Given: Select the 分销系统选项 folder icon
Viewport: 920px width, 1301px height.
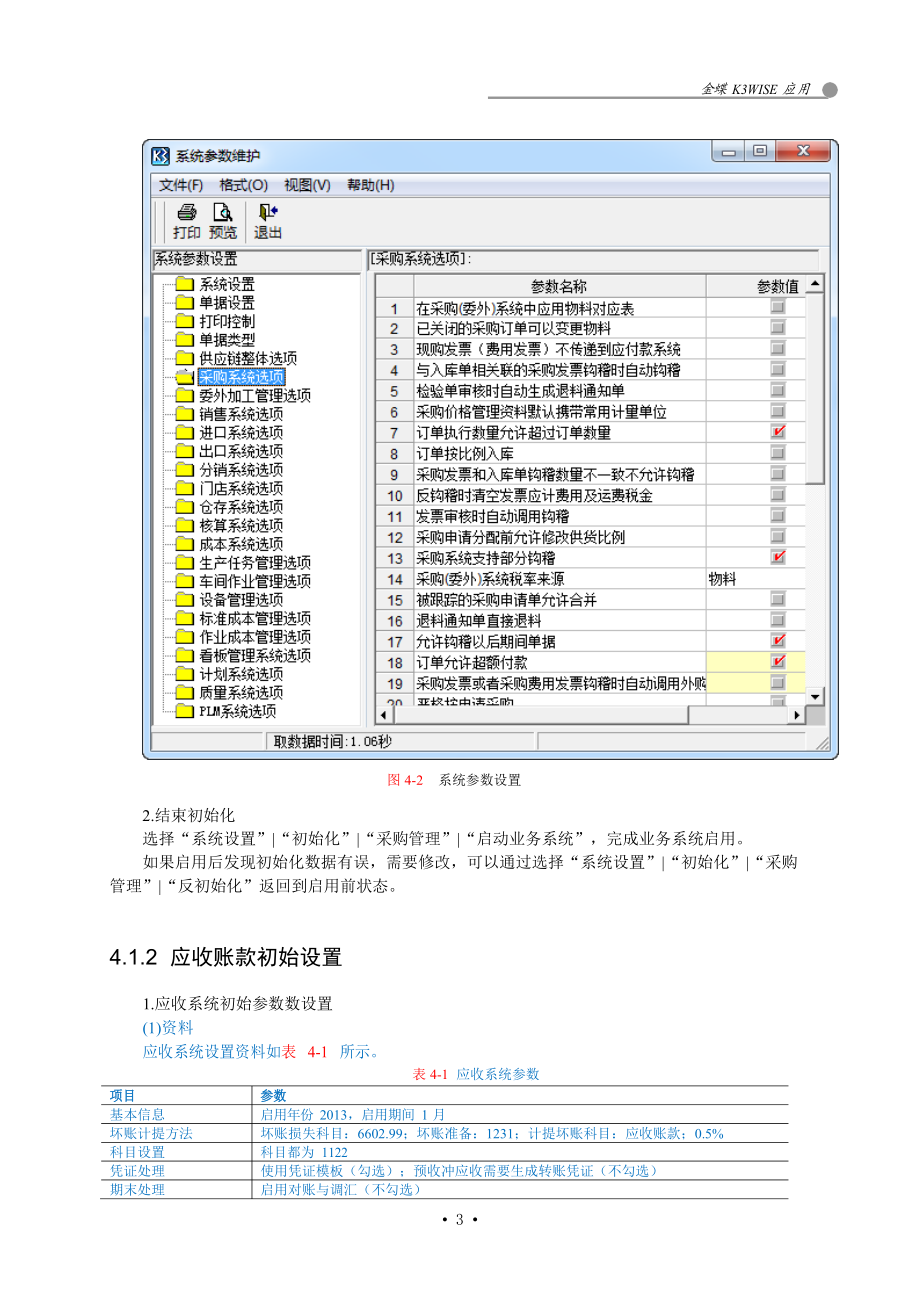Looking at the screenshot, I should click(184, 469).
